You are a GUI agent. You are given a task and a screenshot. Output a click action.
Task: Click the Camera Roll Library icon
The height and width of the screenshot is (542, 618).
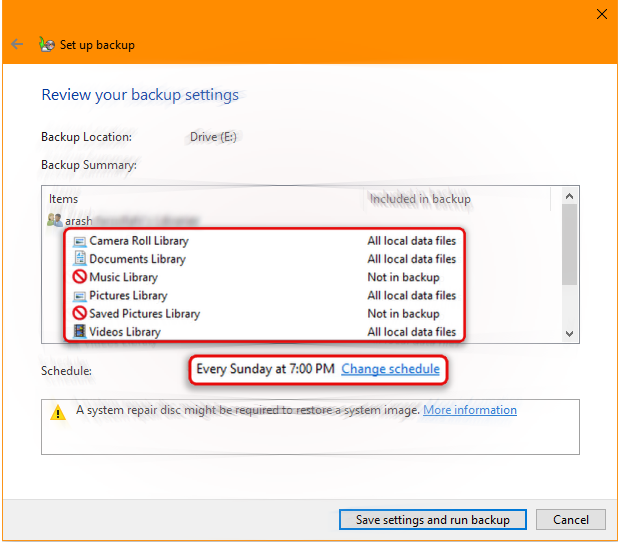point(80,241)
